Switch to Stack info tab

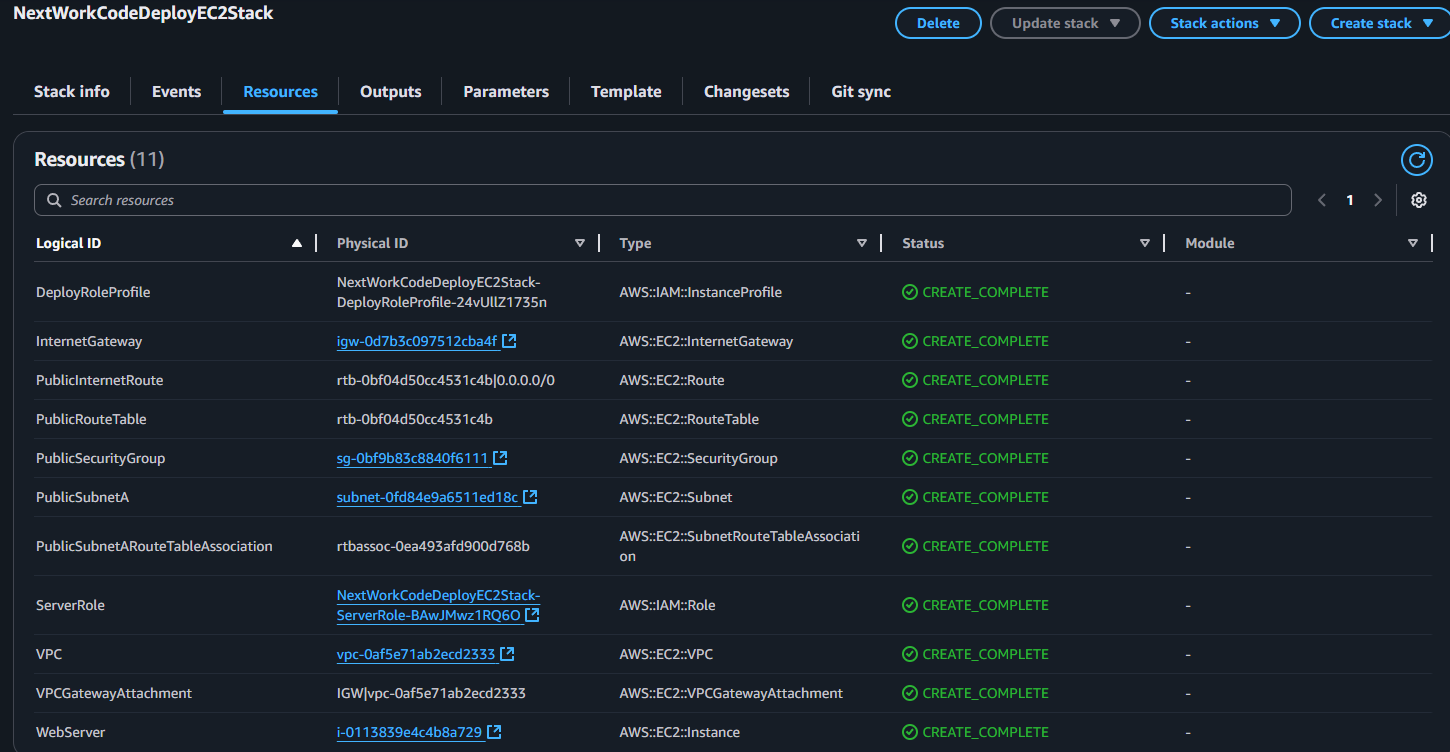72,91
